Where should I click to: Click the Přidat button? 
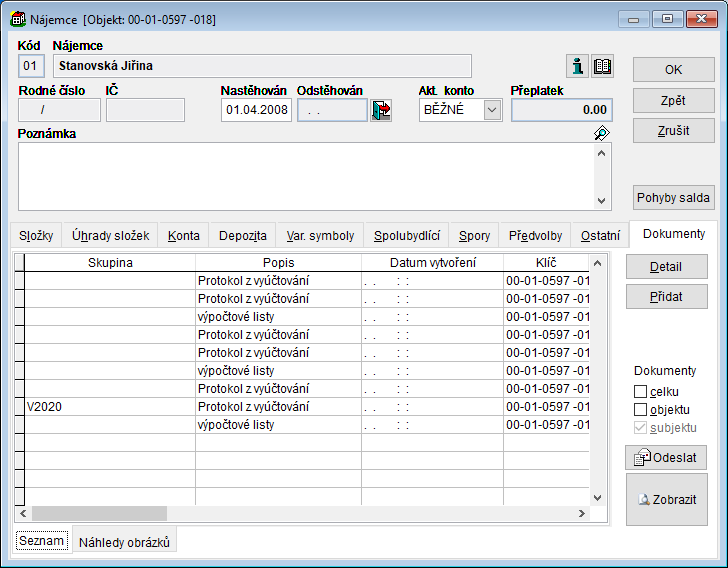(x=666, y=297)
